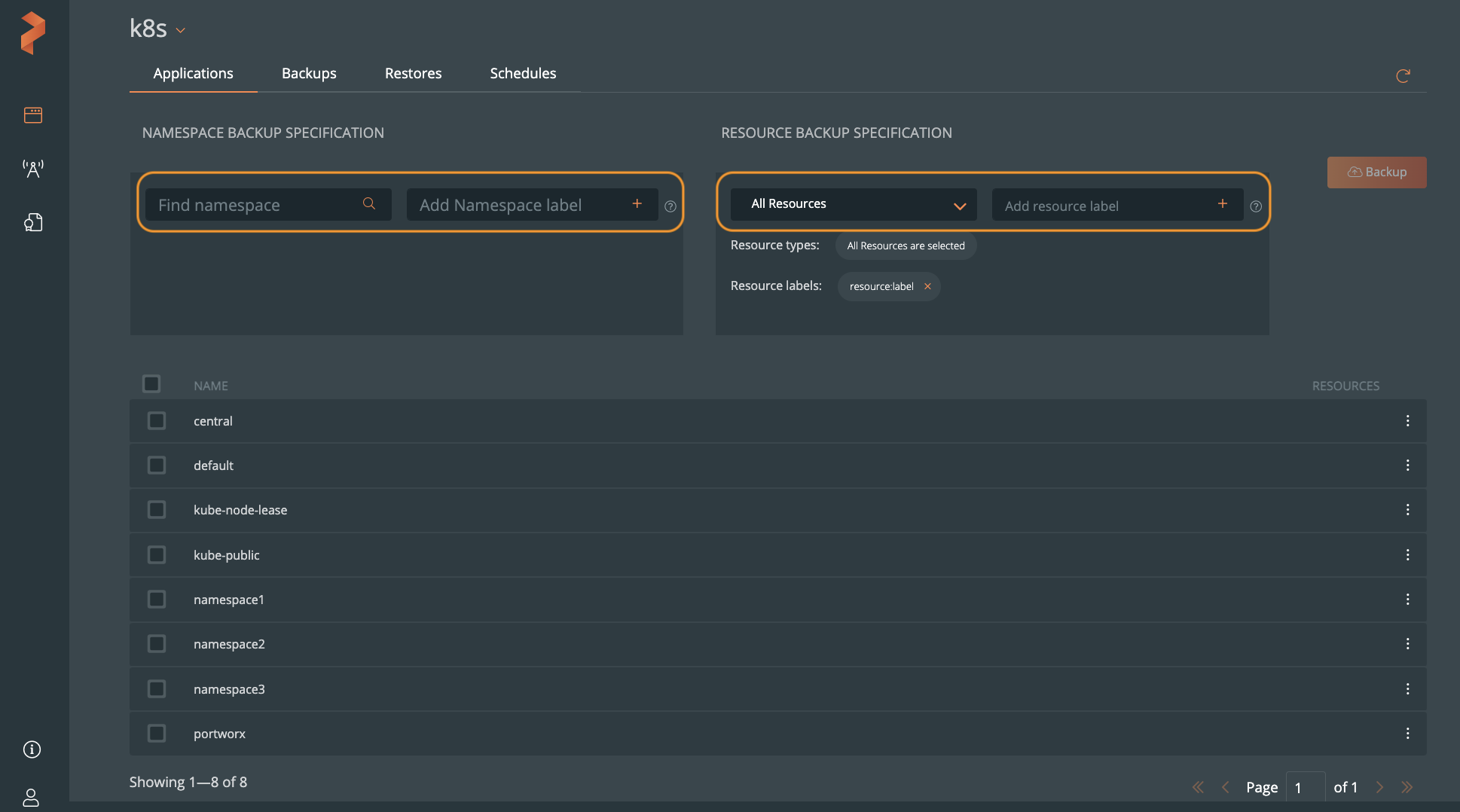Open the user profile icon in sidebar
This screenshot has width=1460, height=812.
pos(31,797)
